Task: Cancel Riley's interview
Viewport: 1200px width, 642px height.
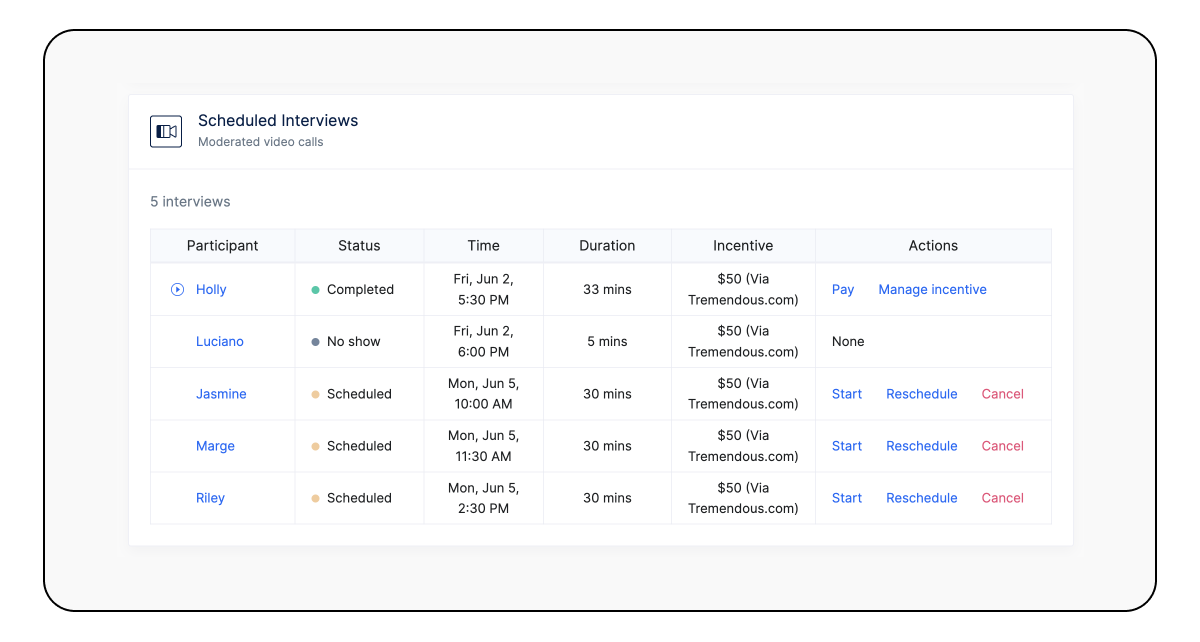Action: (1003, 498)
